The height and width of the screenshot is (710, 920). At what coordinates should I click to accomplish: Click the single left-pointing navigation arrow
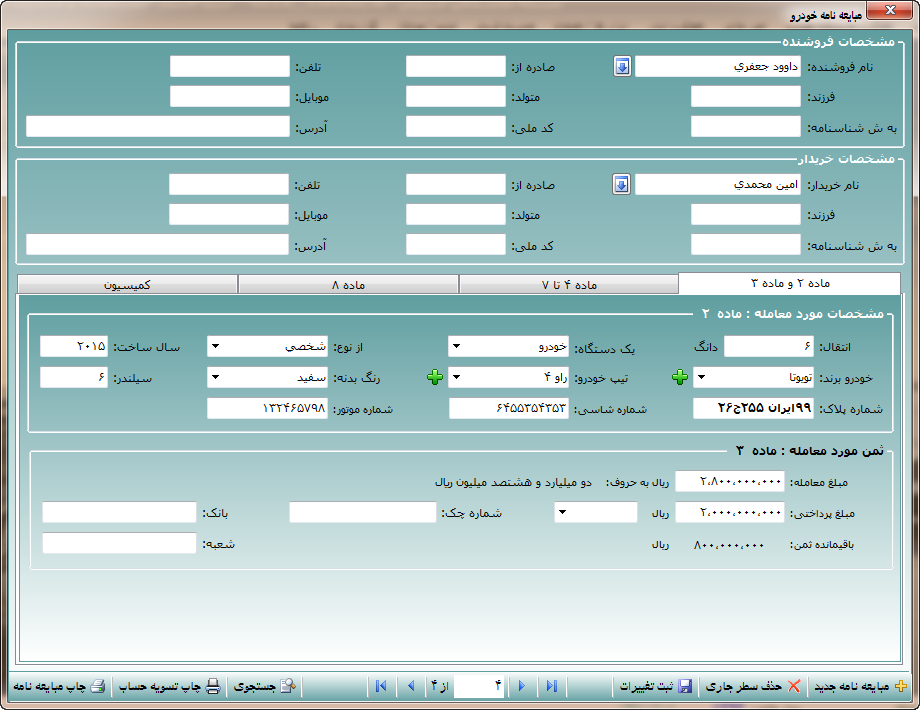click(x=410, y=687)
